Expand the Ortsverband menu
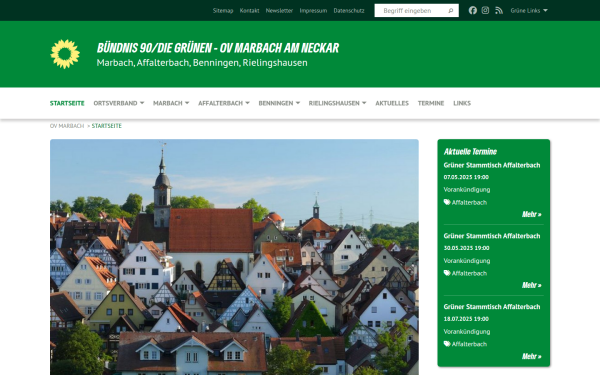Image resolution: width=600 pixels, height=375 pixels. pos(119,103)
